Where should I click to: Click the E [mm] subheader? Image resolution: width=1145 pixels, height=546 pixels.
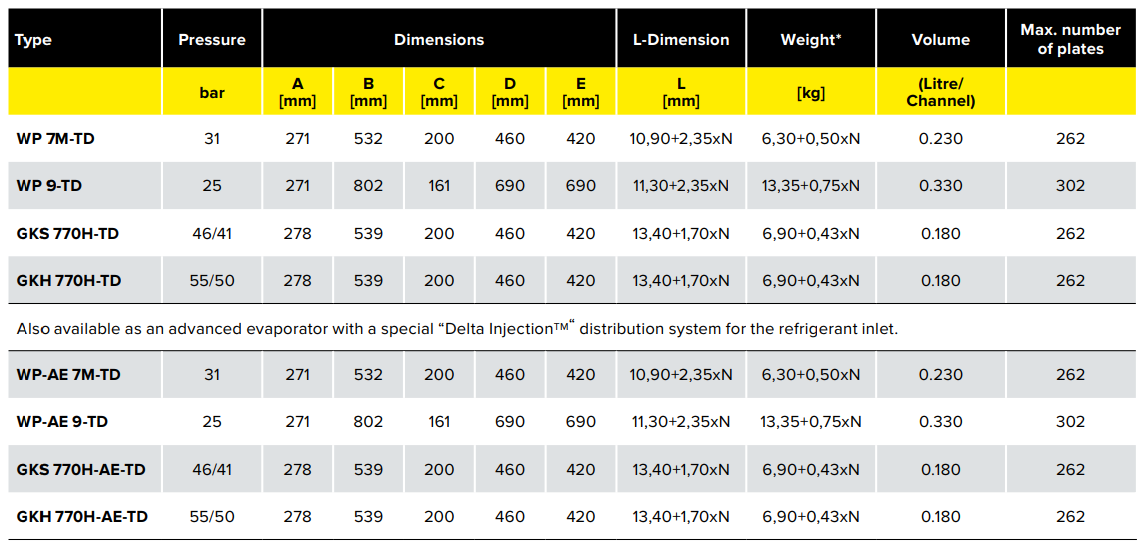click(x=581, y=92)
